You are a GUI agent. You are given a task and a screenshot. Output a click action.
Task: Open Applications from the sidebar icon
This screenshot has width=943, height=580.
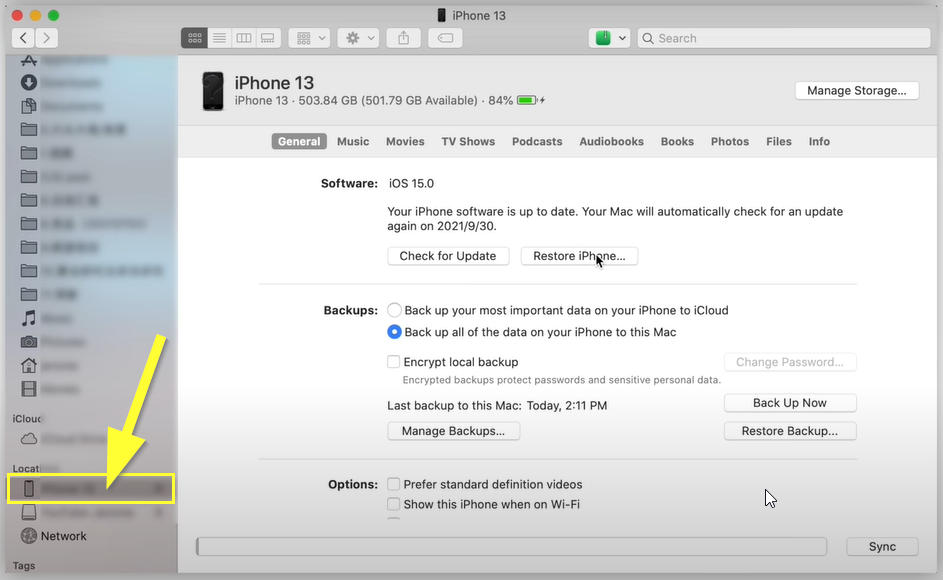coord(29,60)
